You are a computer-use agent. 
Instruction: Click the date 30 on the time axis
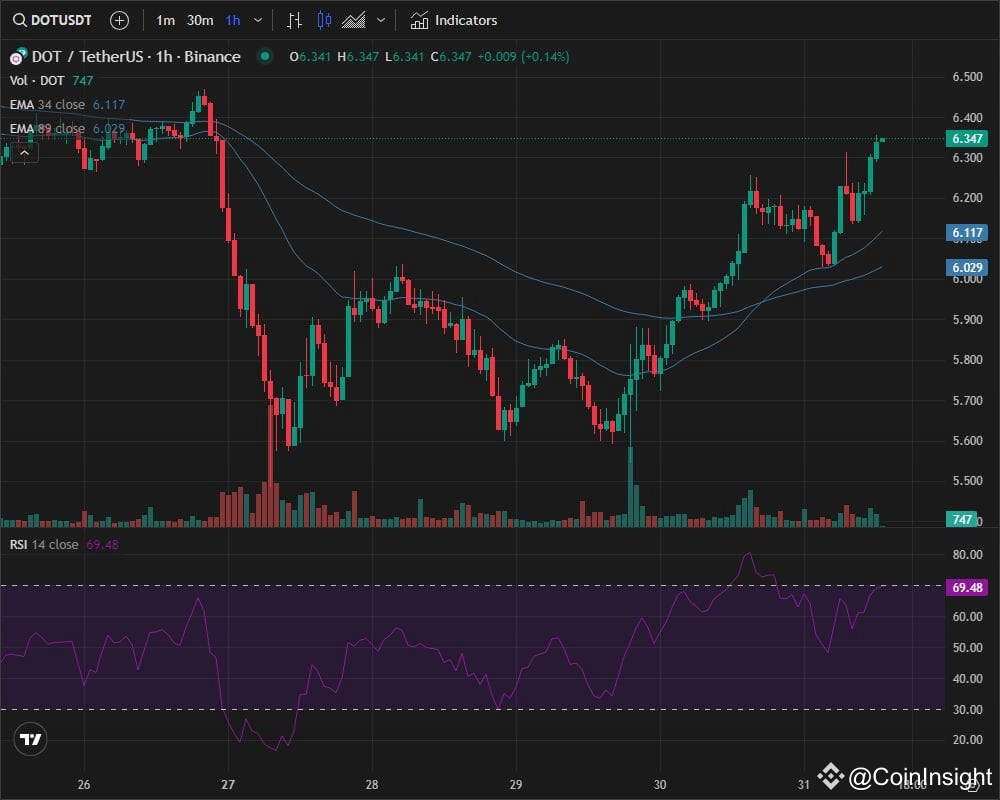point(659,785)
